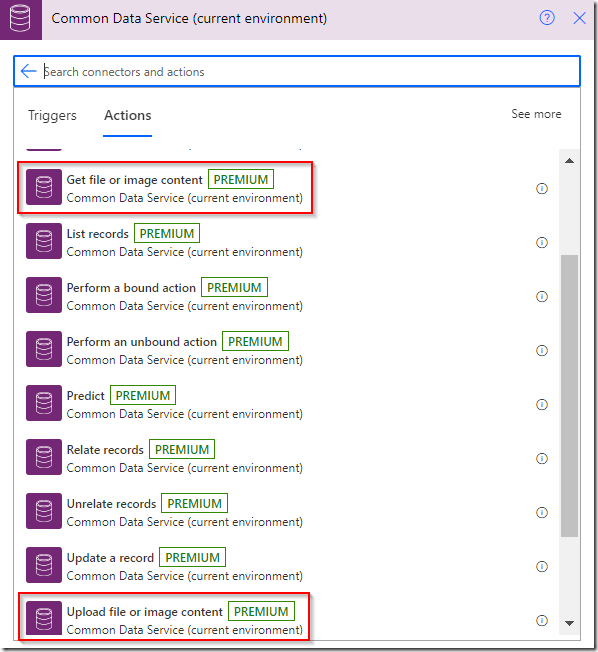
Task: Open the help question mark icon
Action: [547, 18]
